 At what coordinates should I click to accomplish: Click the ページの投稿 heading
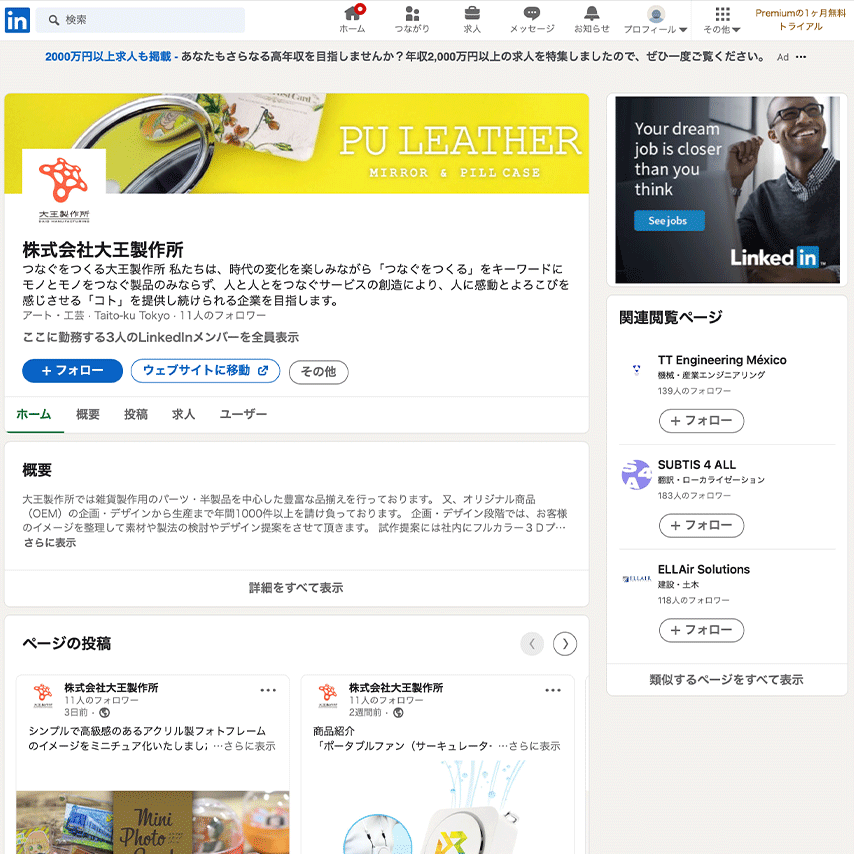coord(66,644)
